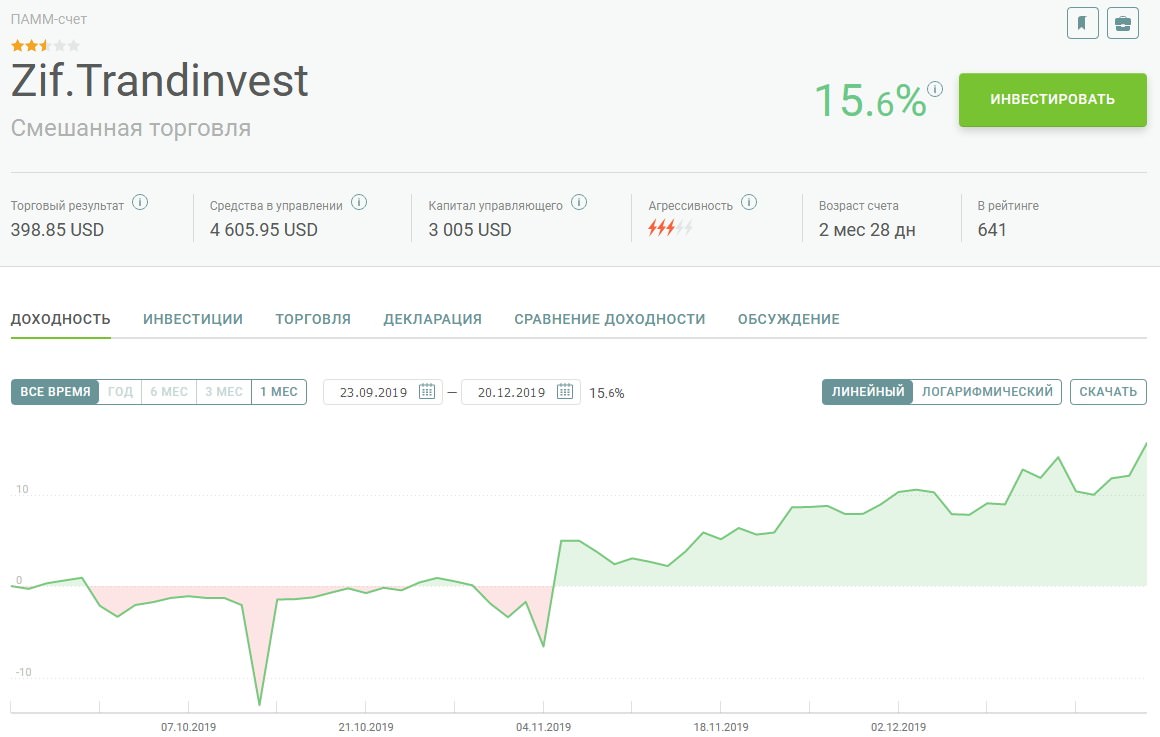The image size is (1160, 737).
Task: Select the ВСЕ ВРЕМЯ period
Action: 55,391
